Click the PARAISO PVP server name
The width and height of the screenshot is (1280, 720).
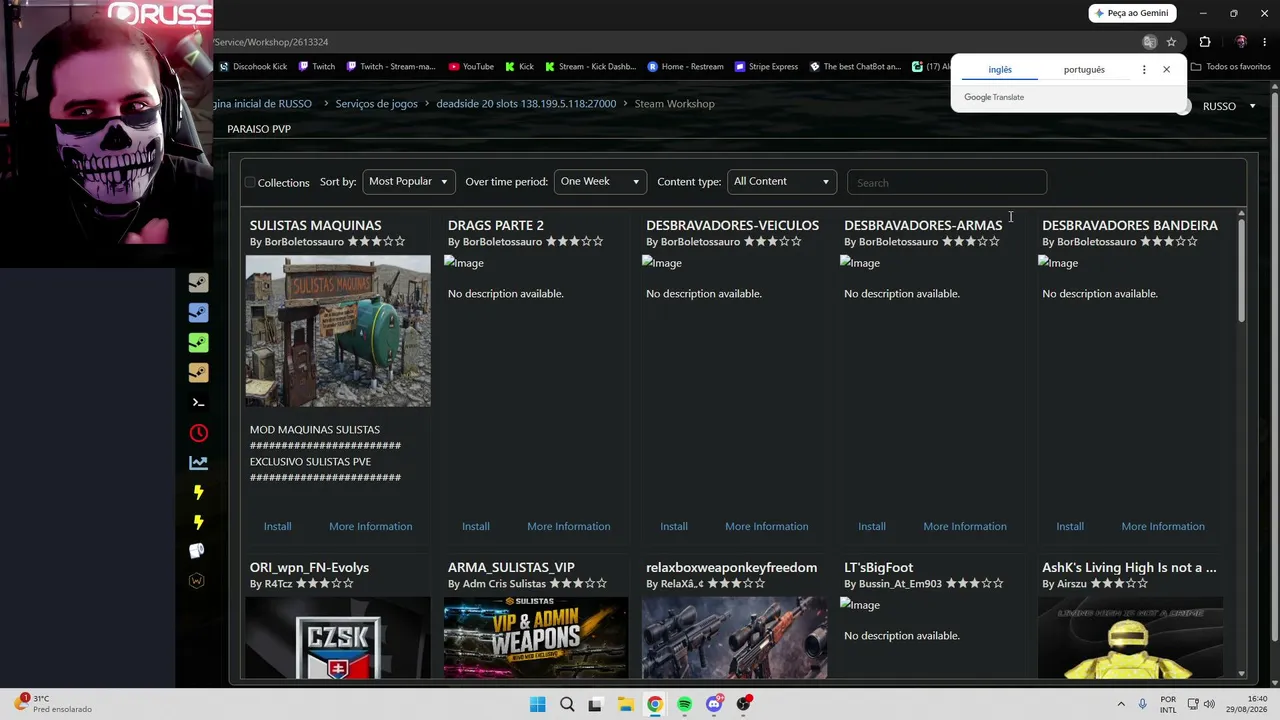click(259, 129)
